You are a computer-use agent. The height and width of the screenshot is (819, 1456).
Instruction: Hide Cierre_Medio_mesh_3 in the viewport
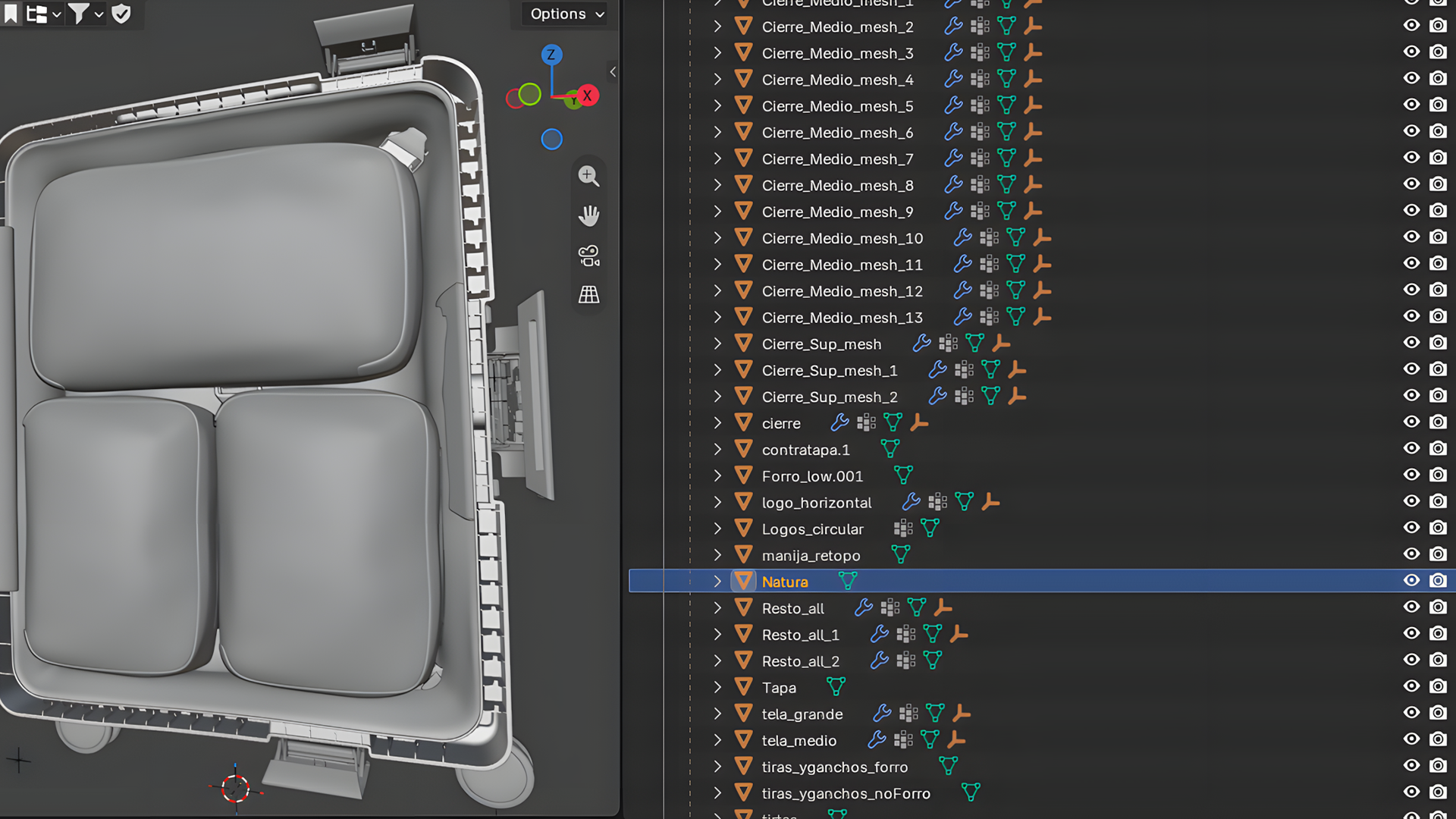tap(1411, 52)
